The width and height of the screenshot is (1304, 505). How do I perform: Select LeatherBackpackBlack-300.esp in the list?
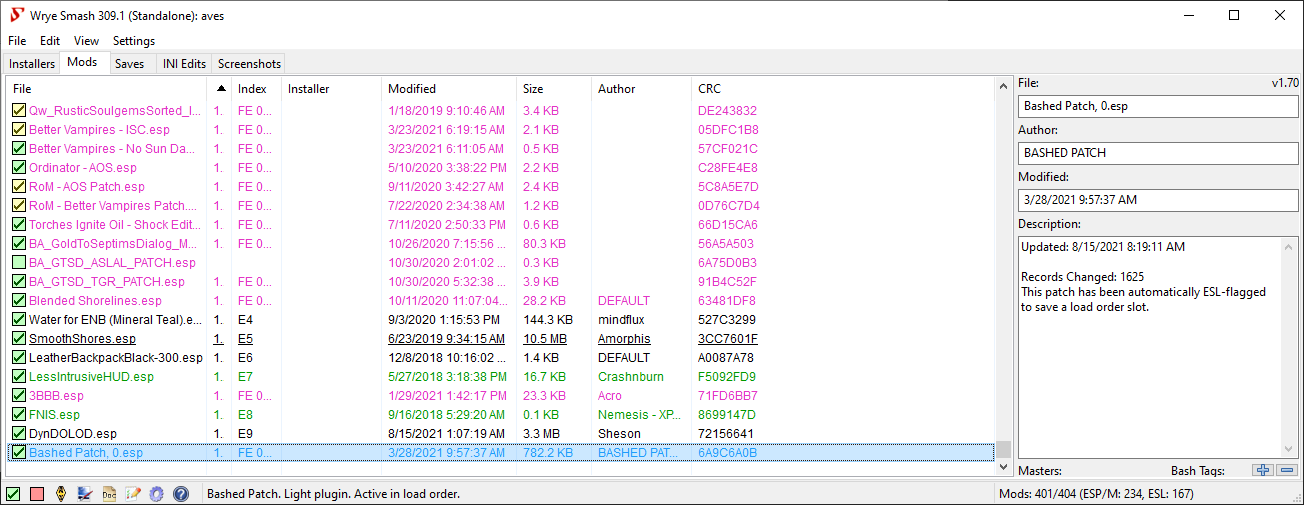pyautogui.click(x=502, y=358)
